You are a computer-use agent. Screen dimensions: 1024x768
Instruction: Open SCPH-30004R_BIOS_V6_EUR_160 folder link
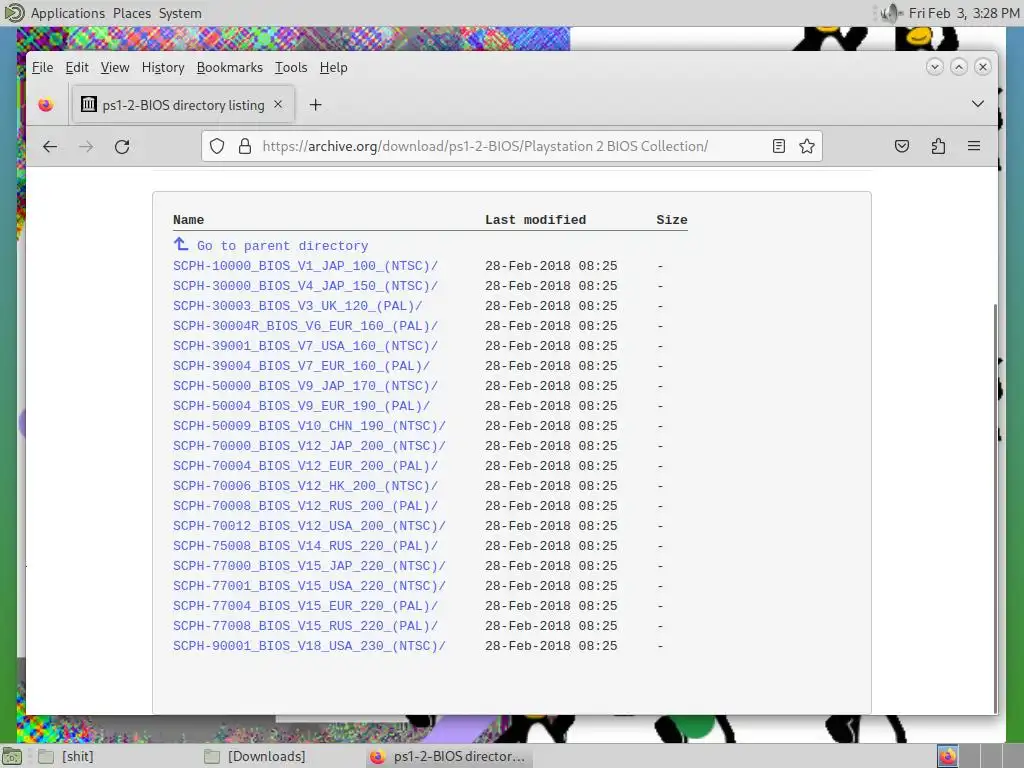coord(306,326)
